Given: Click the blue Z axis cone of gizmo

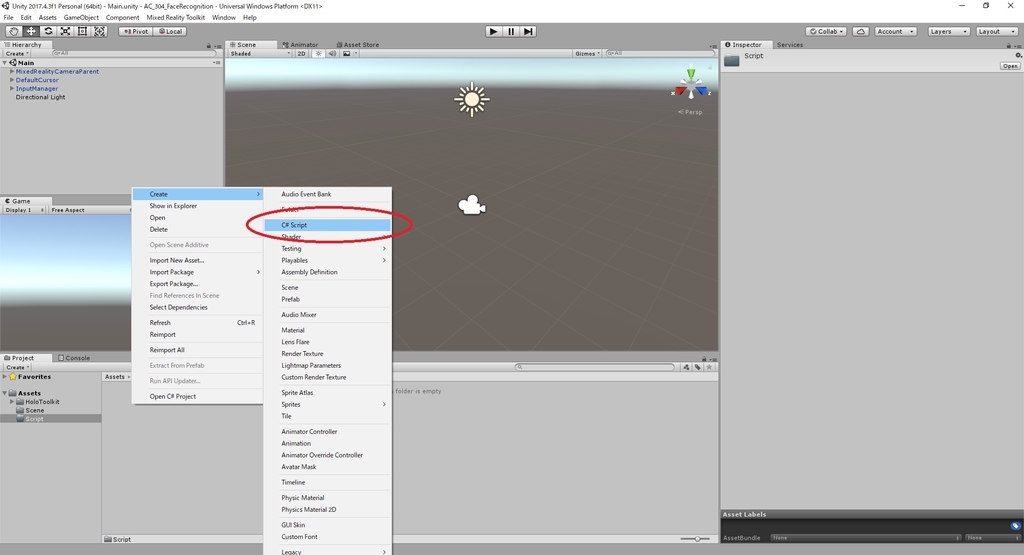Looking at the screenshot, I should [x=701, y=91].
